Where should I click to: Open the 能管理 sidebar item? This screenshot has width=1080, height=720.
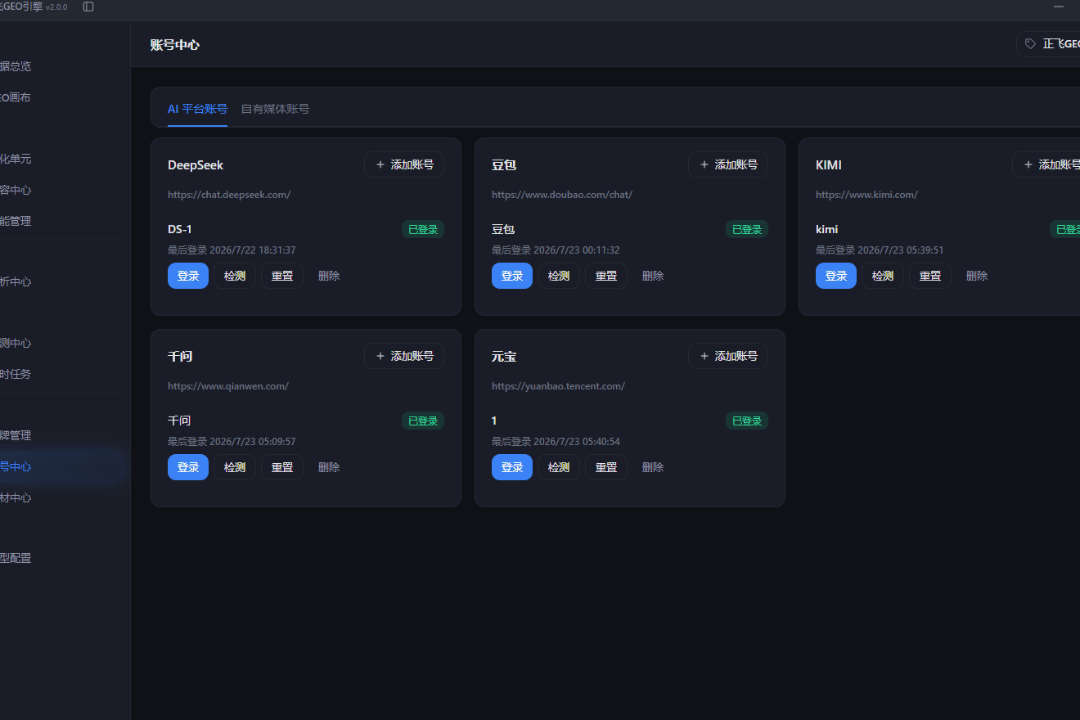tap(15, 221)
